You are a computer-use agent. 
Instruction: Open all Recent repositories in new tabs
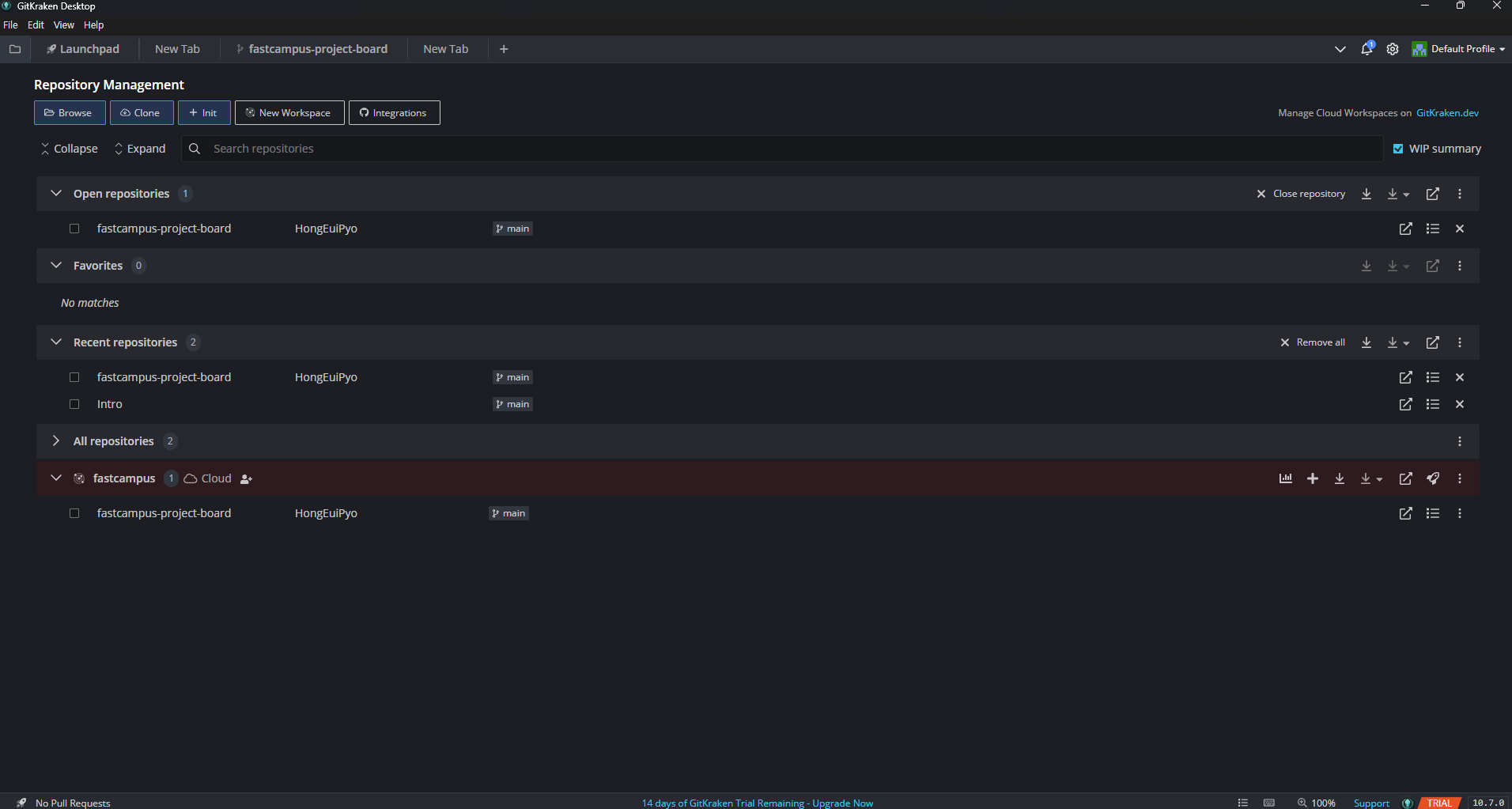(x=1433, y=342)
